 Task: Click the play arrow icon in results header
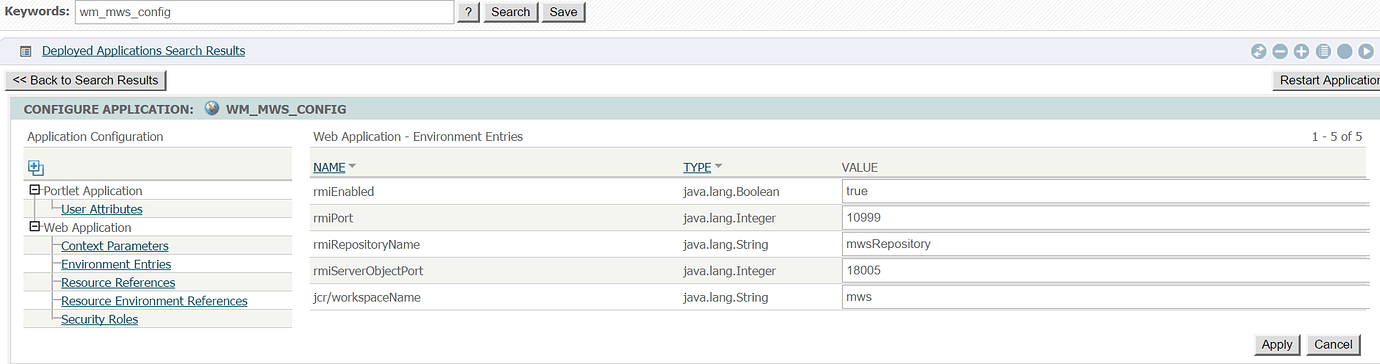point(1366,51)
